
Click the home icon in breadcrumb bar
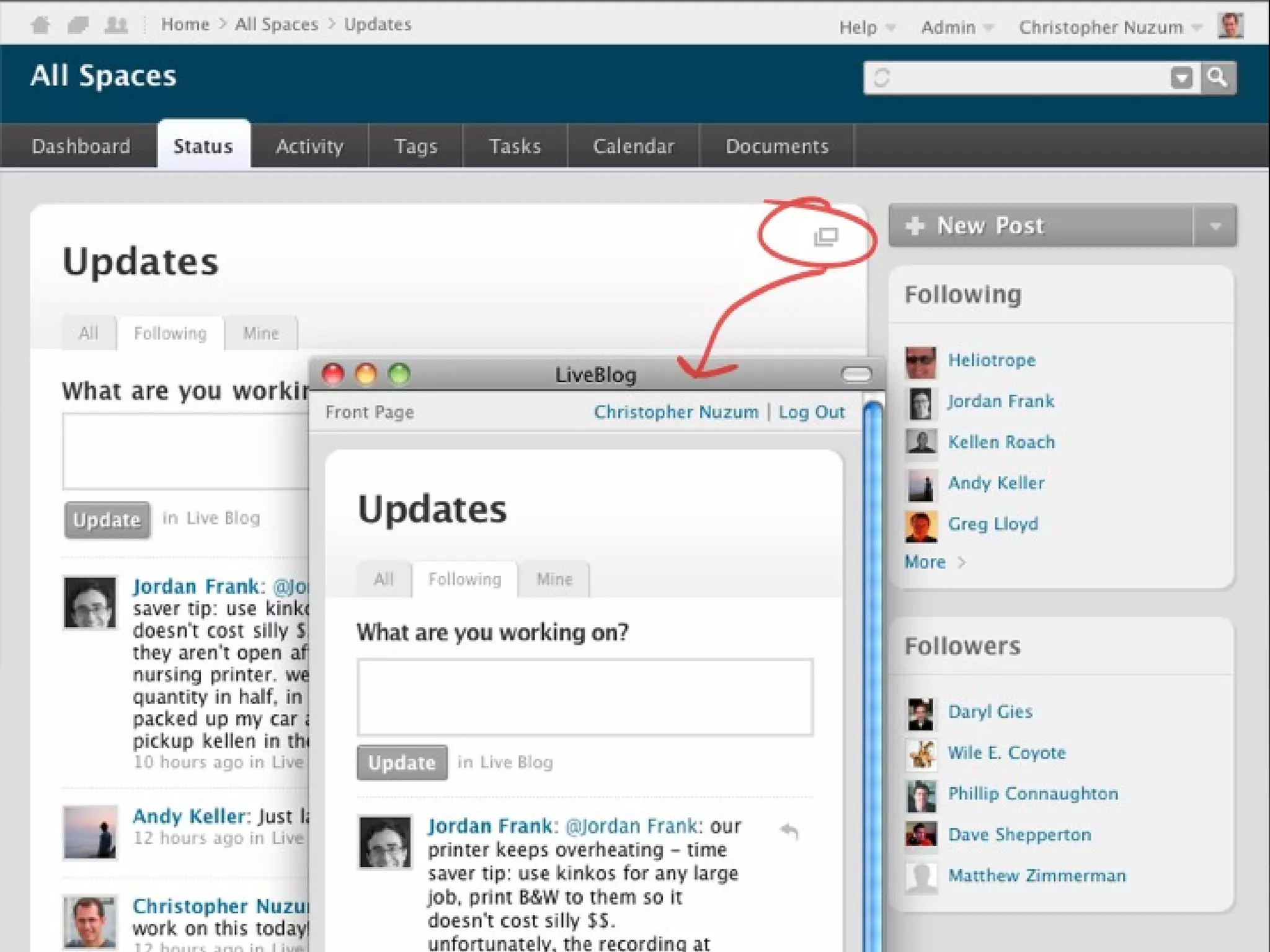[x=40, y=25]
